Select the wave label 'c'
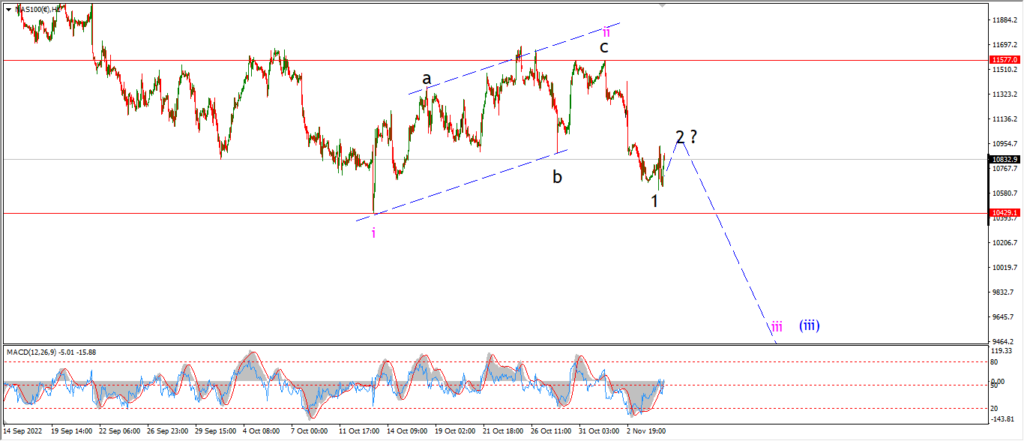This screenshot has height=441, width=1024. pyautogui.click(x=605, y=47)
